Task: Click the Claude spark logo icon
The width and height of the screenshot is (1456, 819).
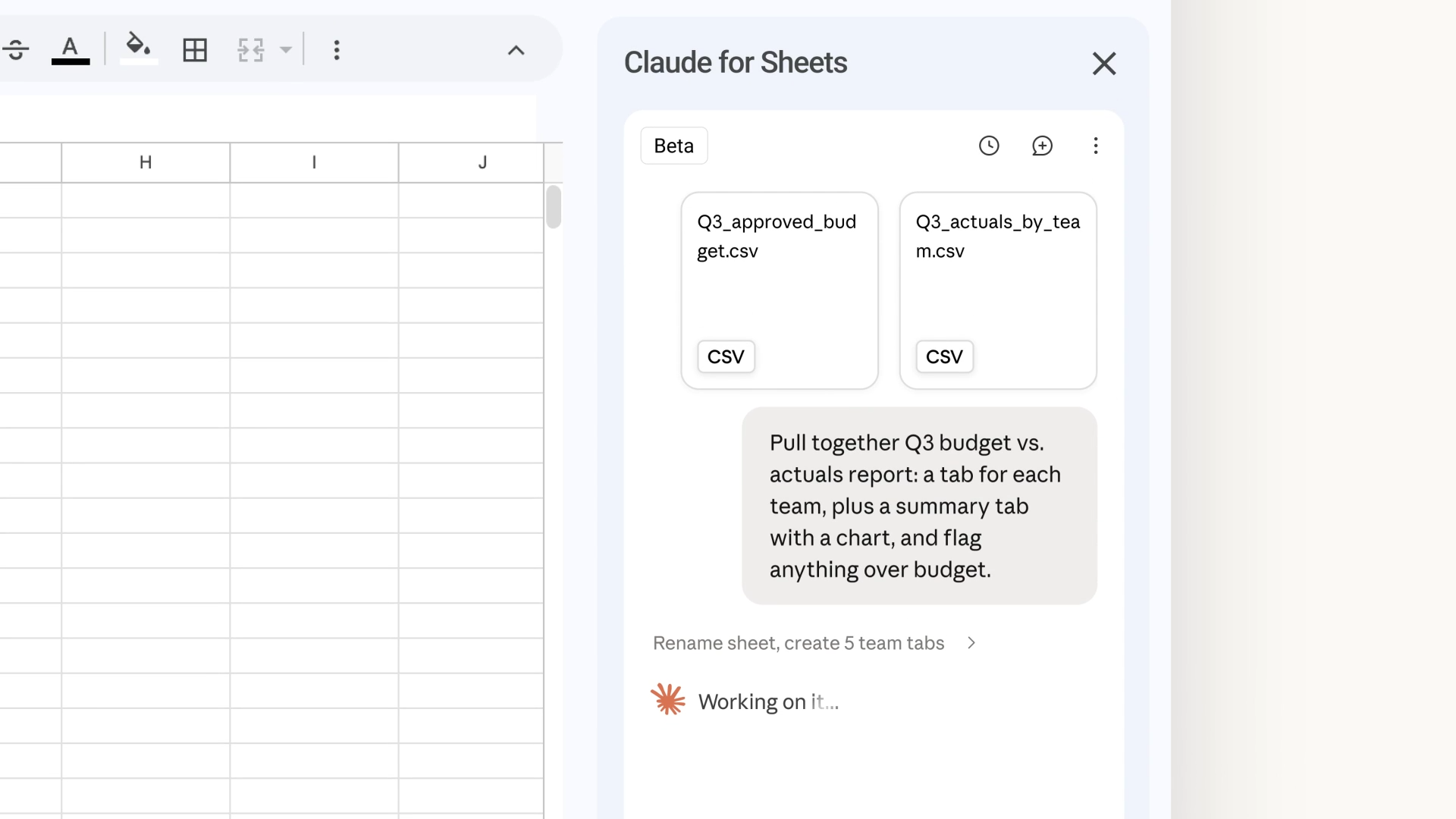Action: 668,700
